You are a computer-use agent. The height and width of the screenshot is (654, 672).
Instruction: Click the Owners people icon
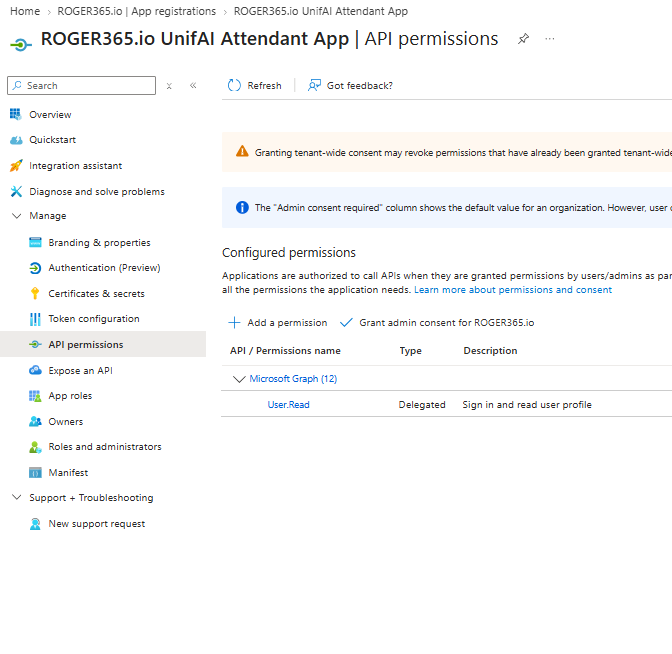35,421
